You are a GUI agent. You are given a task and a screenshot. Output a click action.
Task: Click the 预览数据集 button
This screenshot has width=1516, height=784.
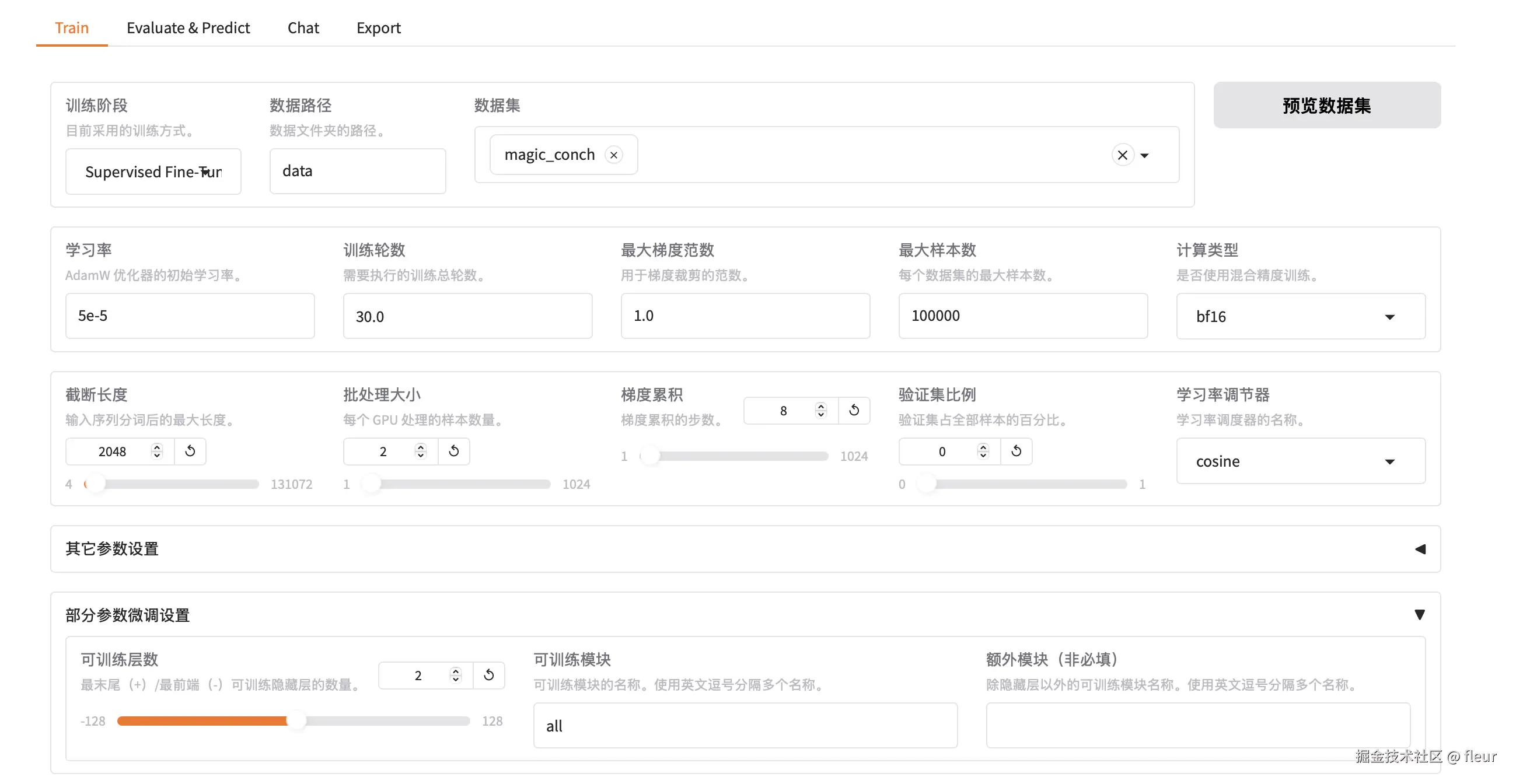pos(1326,105)
